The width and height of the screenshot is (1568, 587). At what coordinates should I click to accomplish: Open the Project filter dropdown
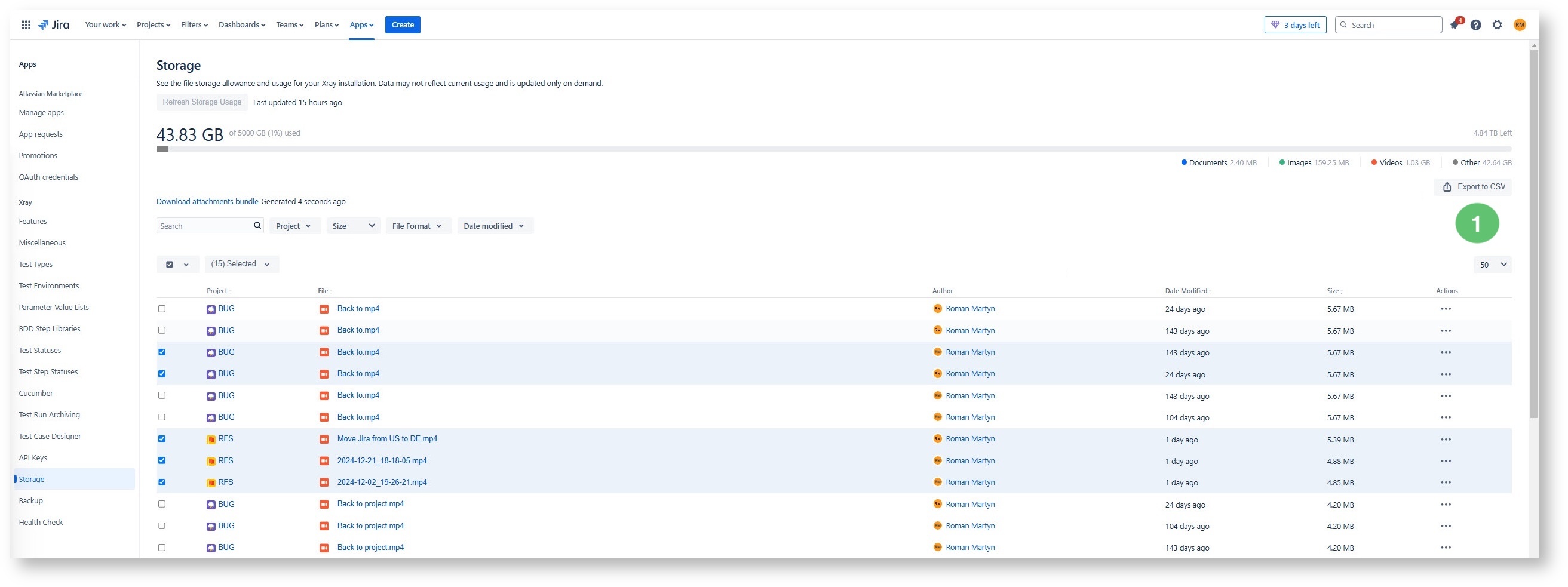coord(294,226)
